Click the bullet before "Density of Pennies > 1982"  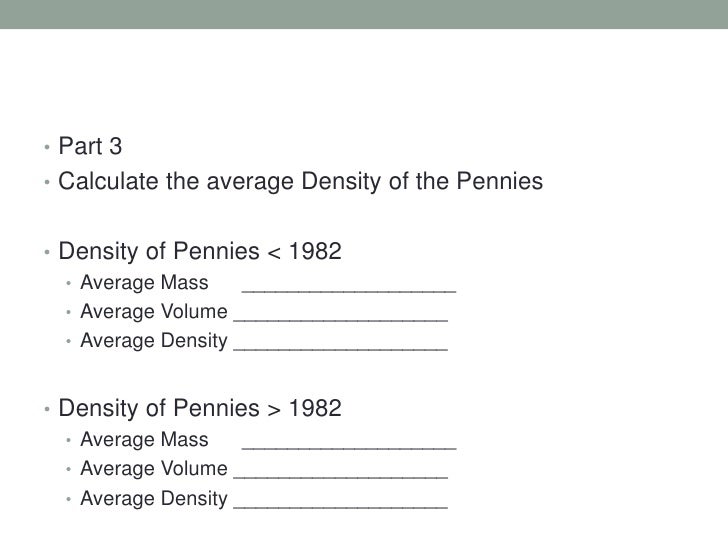coord(46,411)
